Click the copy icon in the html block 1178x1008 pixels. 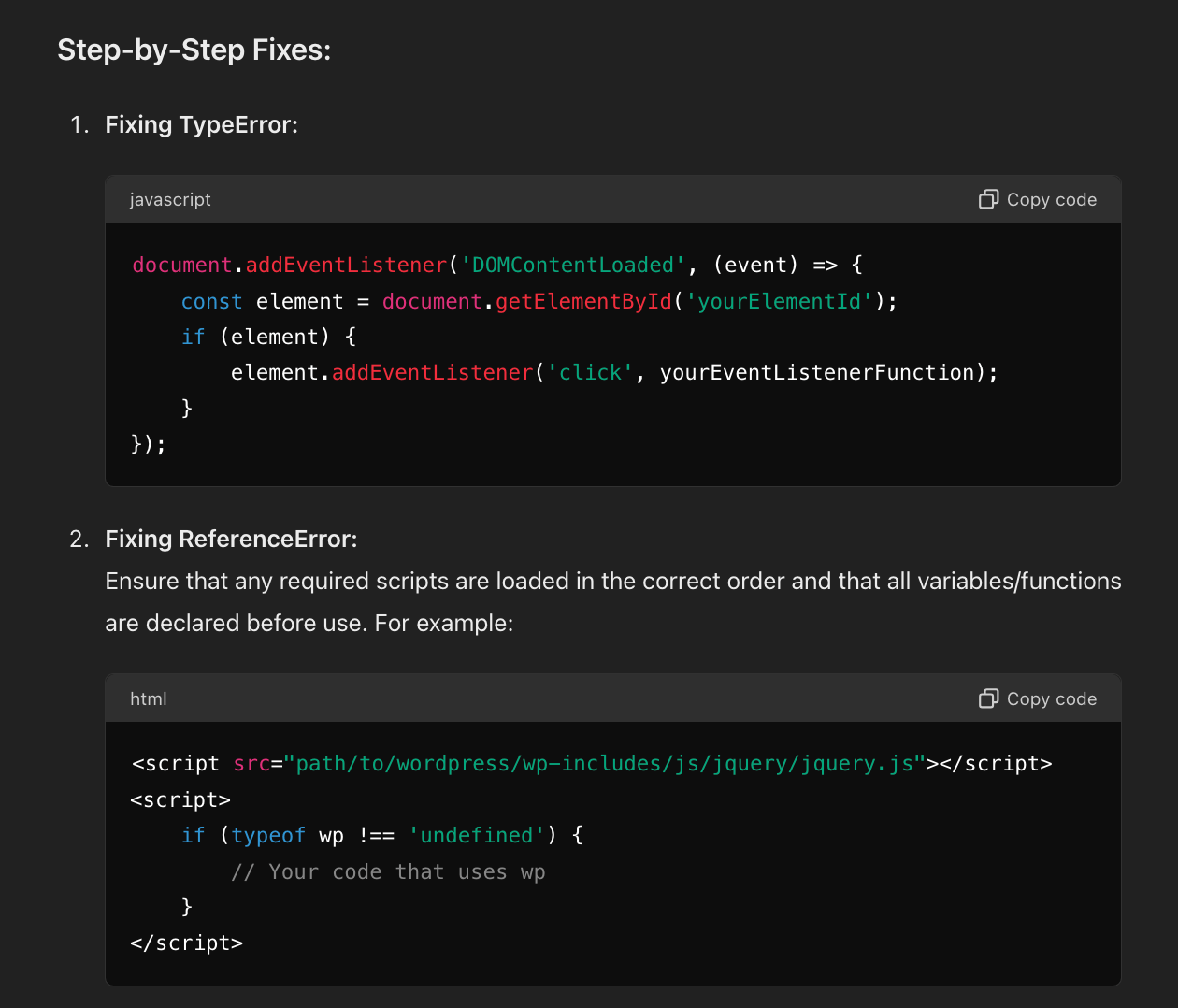click(x=988, y=698)
